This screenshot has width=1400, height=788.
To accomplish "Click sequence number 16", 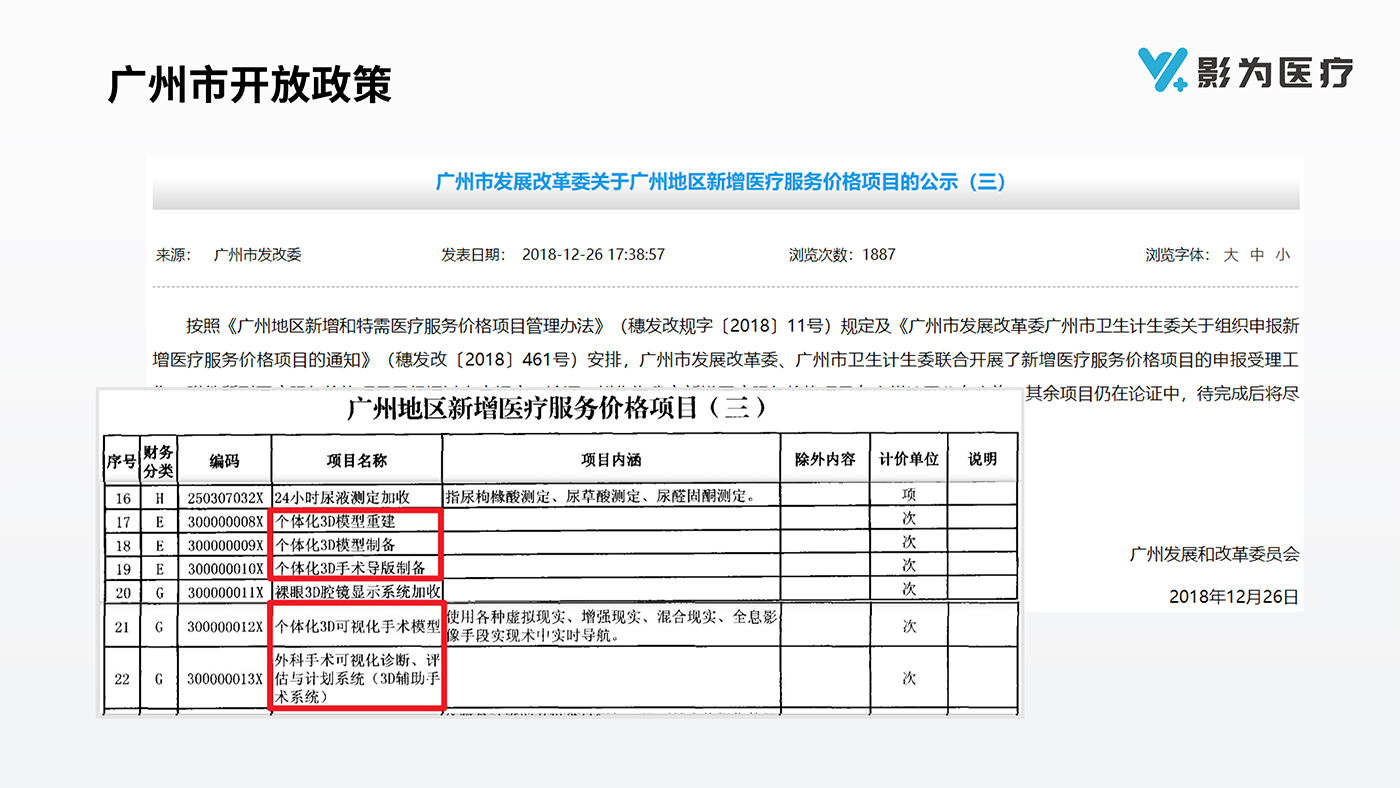I will point(122,497).
